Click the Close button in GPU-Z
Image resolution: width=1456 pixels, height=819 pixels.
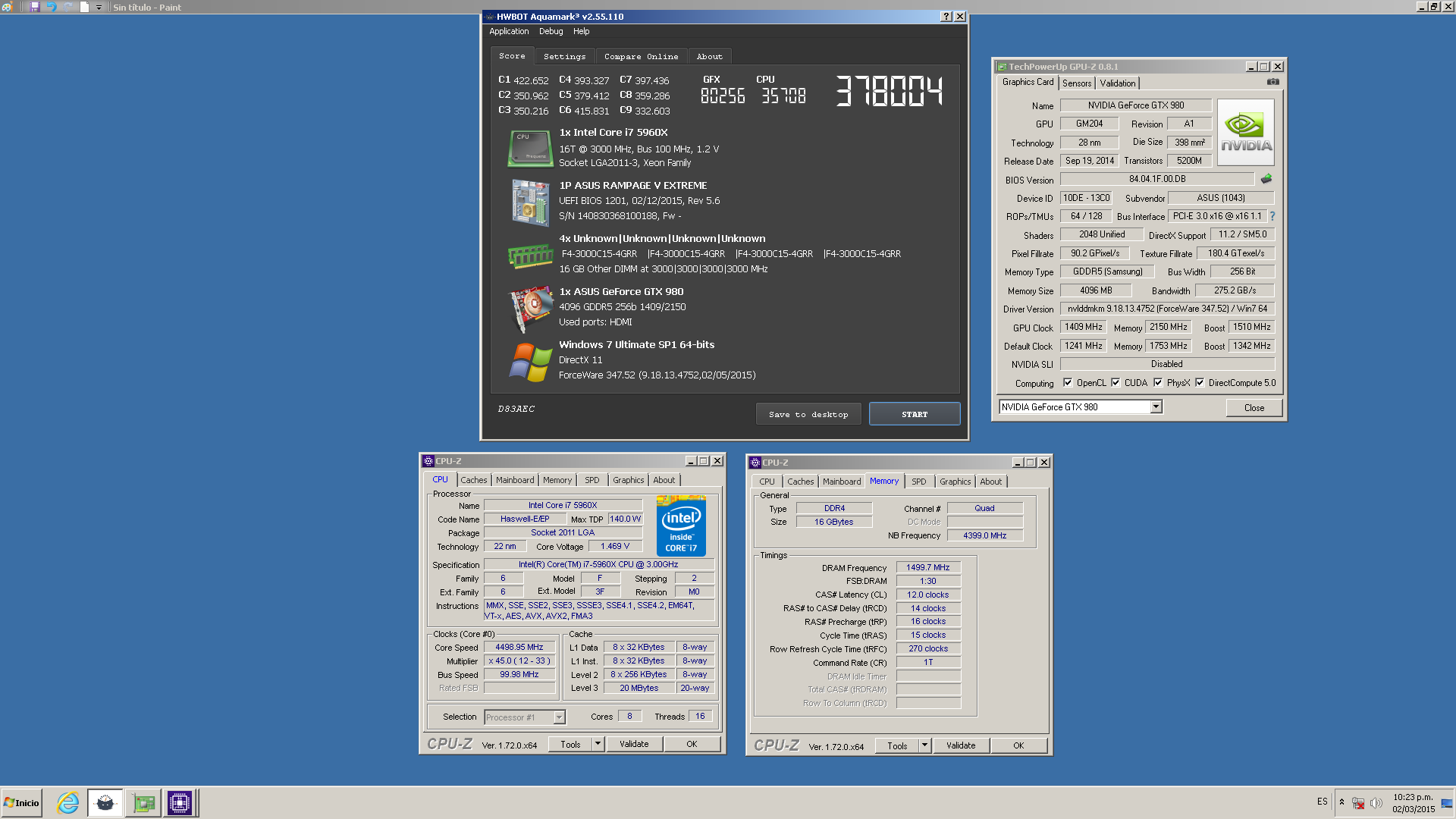click(x=1254, y=408)
